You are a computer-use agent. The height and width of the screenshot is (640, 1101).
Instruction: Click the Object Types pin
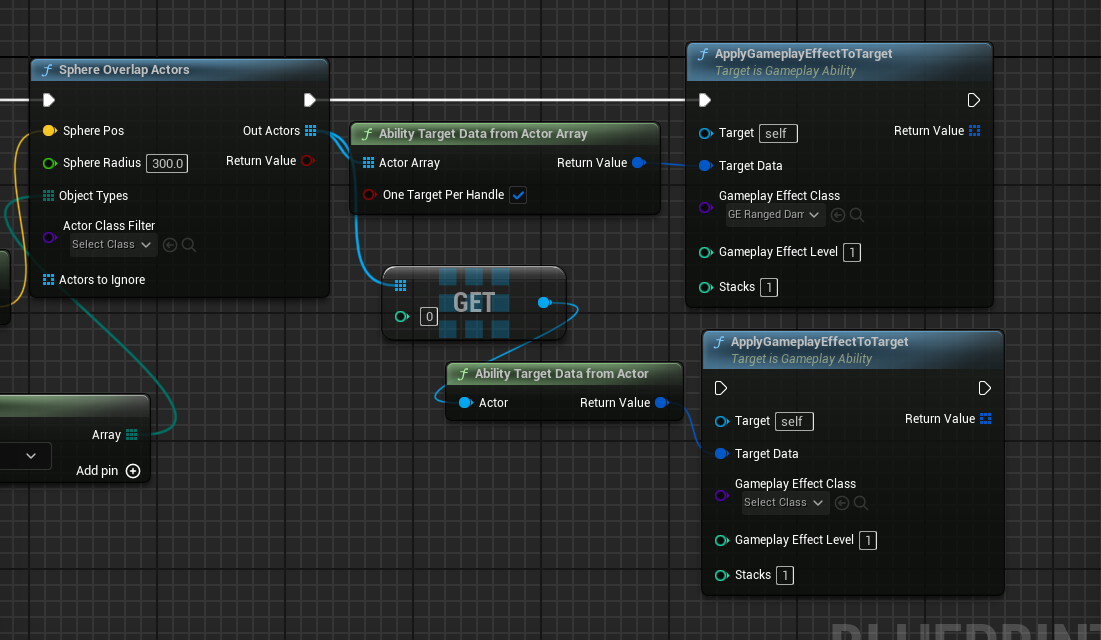(x=47, y=195)
